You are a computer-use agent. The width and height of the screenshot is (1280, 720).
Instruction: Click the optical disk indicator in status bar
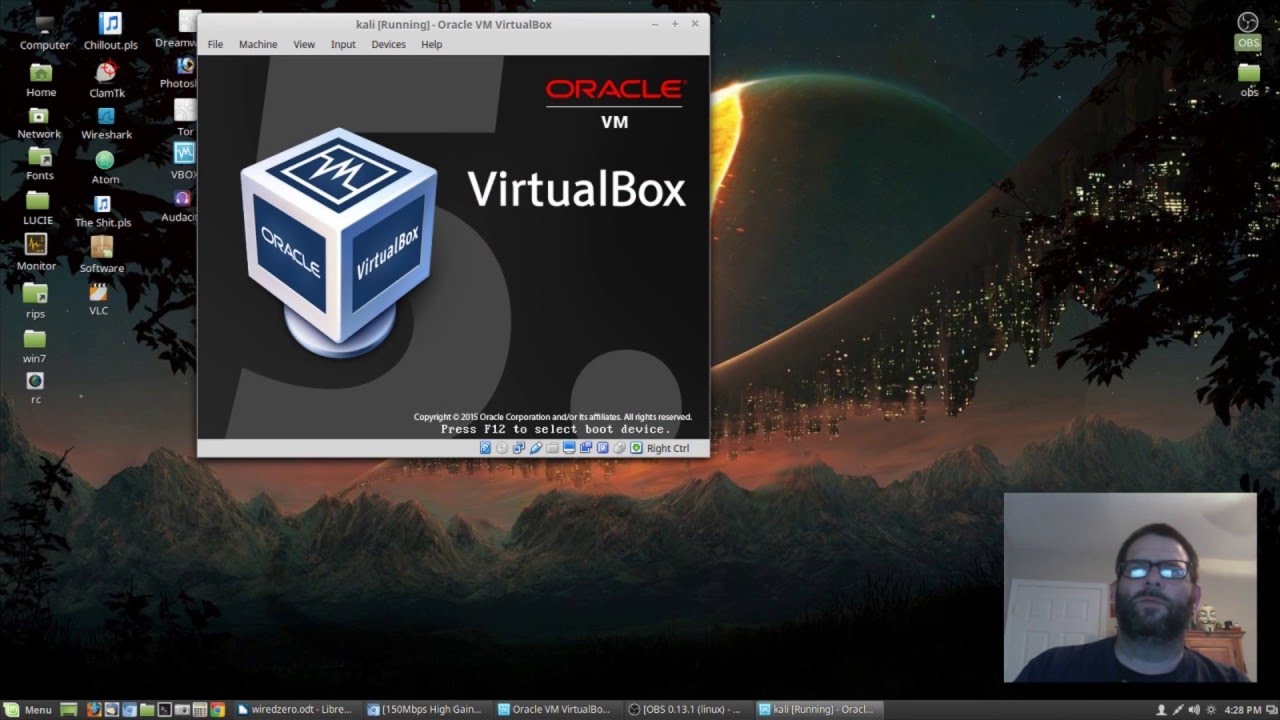coord(502,448)
